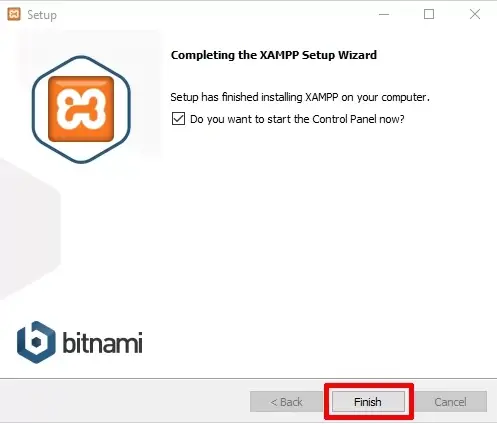The width and height of the screenshot is (497, 424).
Task: Click the 'Setup' window title text
Action: click(x=42, y=15)
